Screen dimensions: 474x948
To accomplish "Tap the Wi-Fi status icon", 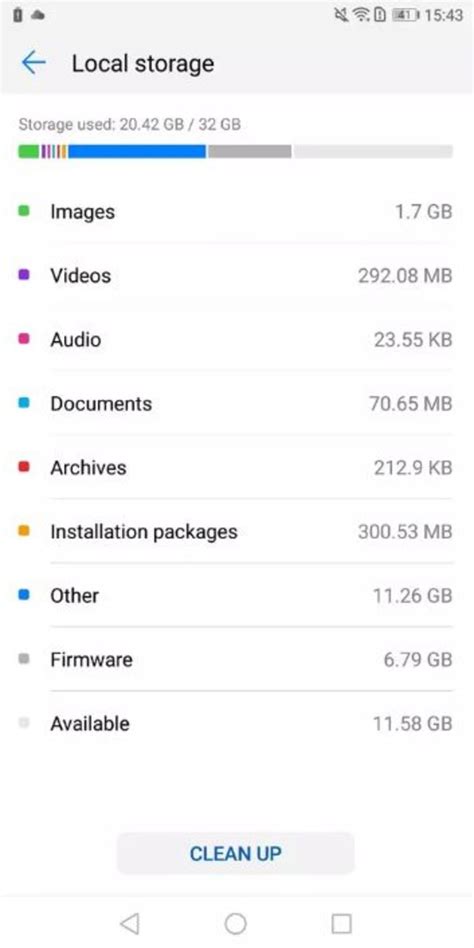I will point(362,15).
